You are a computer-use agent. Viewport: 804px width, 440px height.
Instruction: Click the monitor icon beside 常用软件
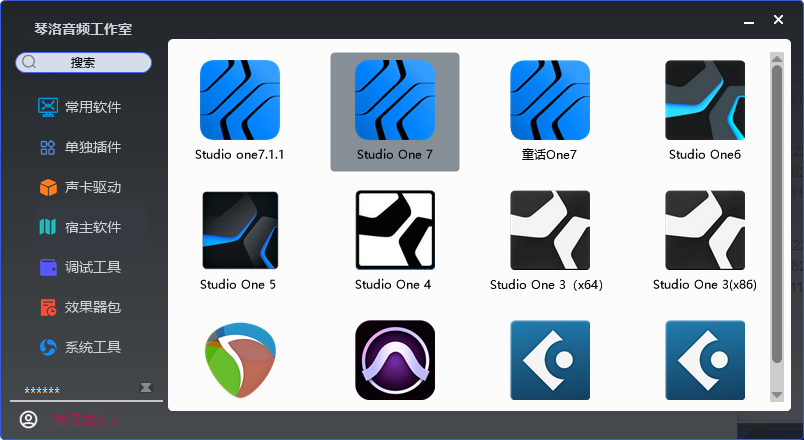click(x=48, y=107)
